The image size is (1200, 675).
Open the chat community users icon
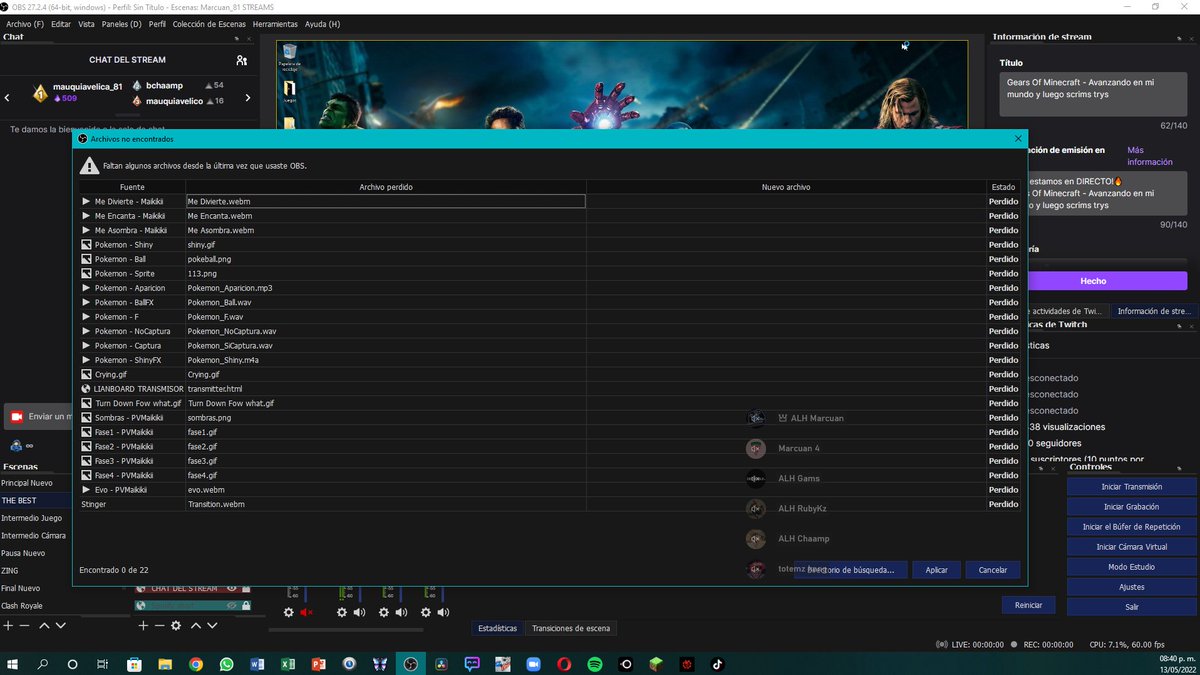click(x=241, y=60)
